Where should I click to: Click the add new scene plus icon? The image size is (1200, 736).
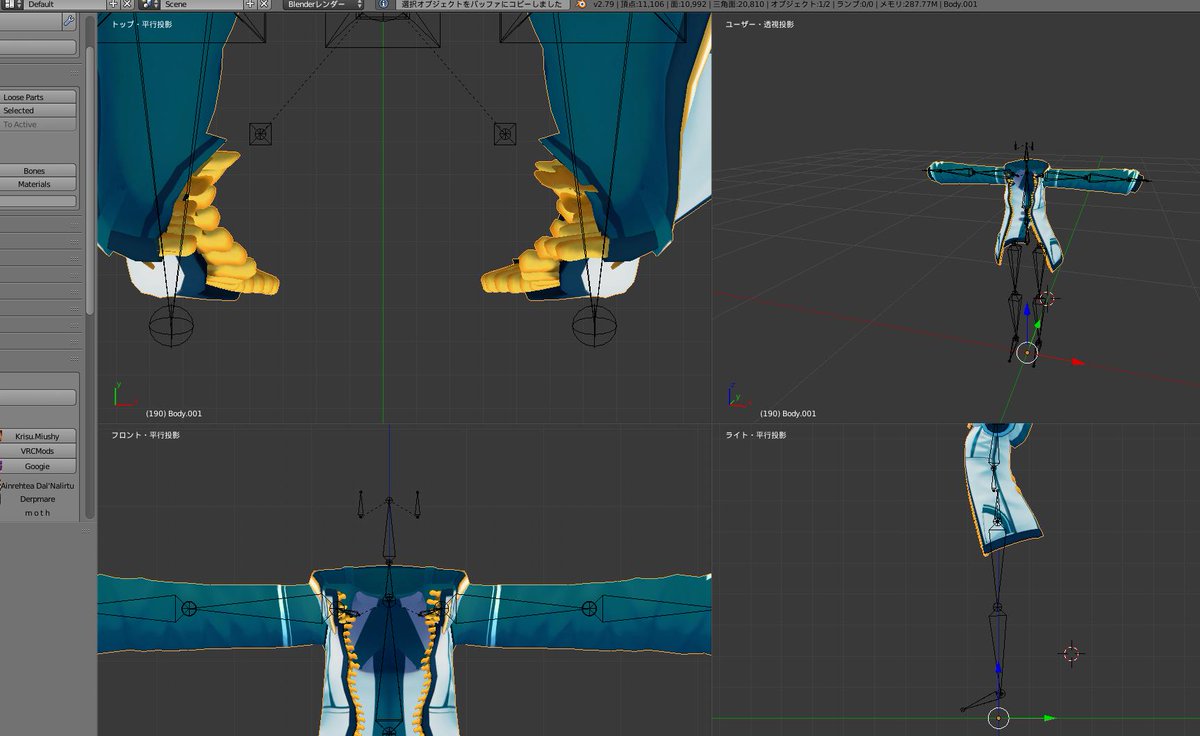pyautogui.click(x=251, y=5)
